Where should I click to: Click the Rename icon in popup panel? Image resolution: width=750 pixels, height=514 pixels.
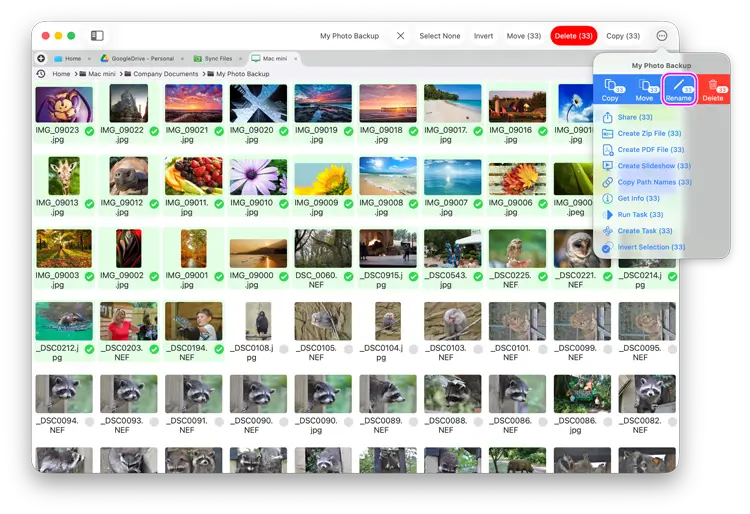pos(679,88)
